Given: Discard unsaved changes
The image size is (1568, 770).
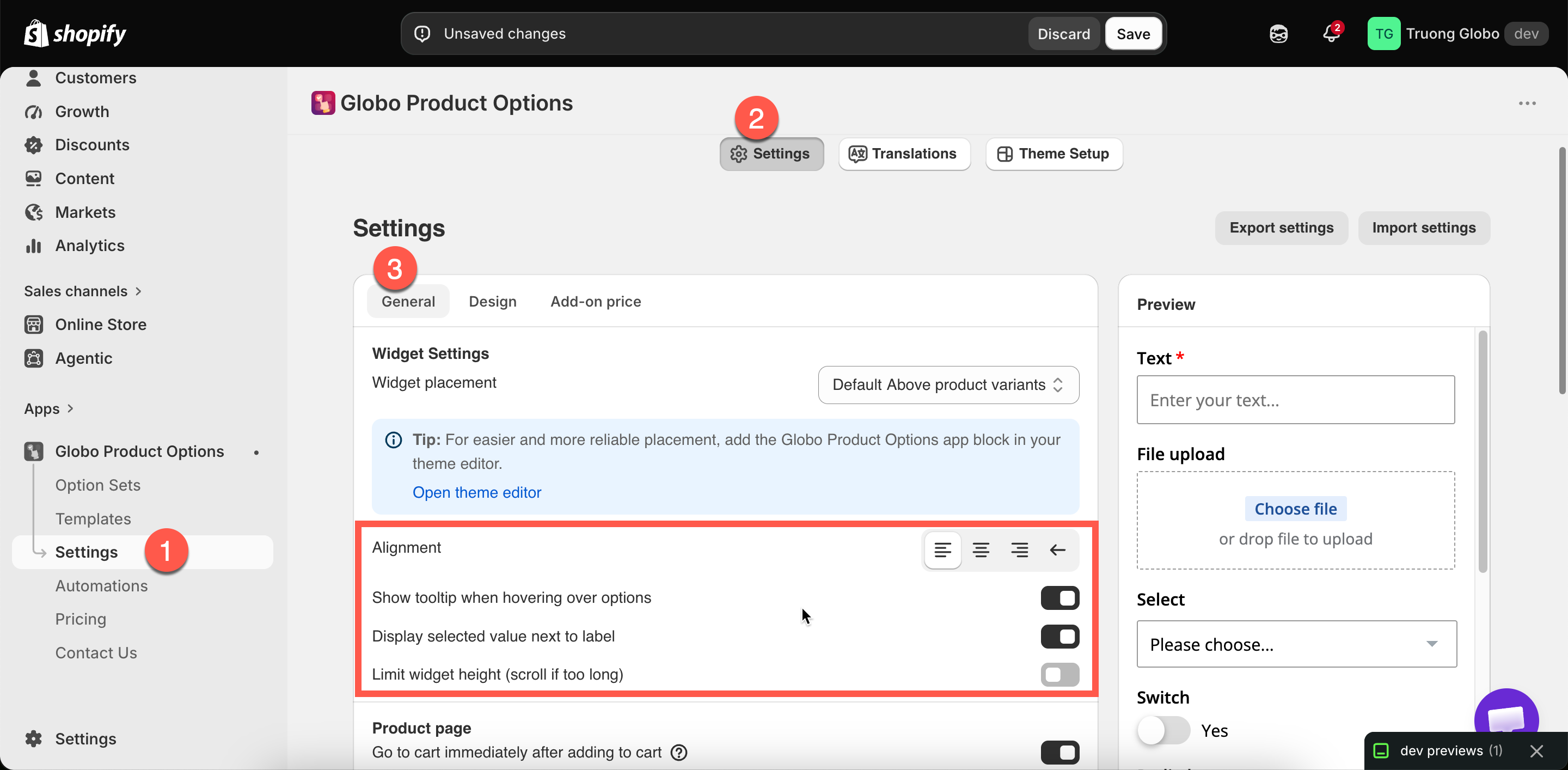Looking at the screenshot, I should [x=1063, y=33].
